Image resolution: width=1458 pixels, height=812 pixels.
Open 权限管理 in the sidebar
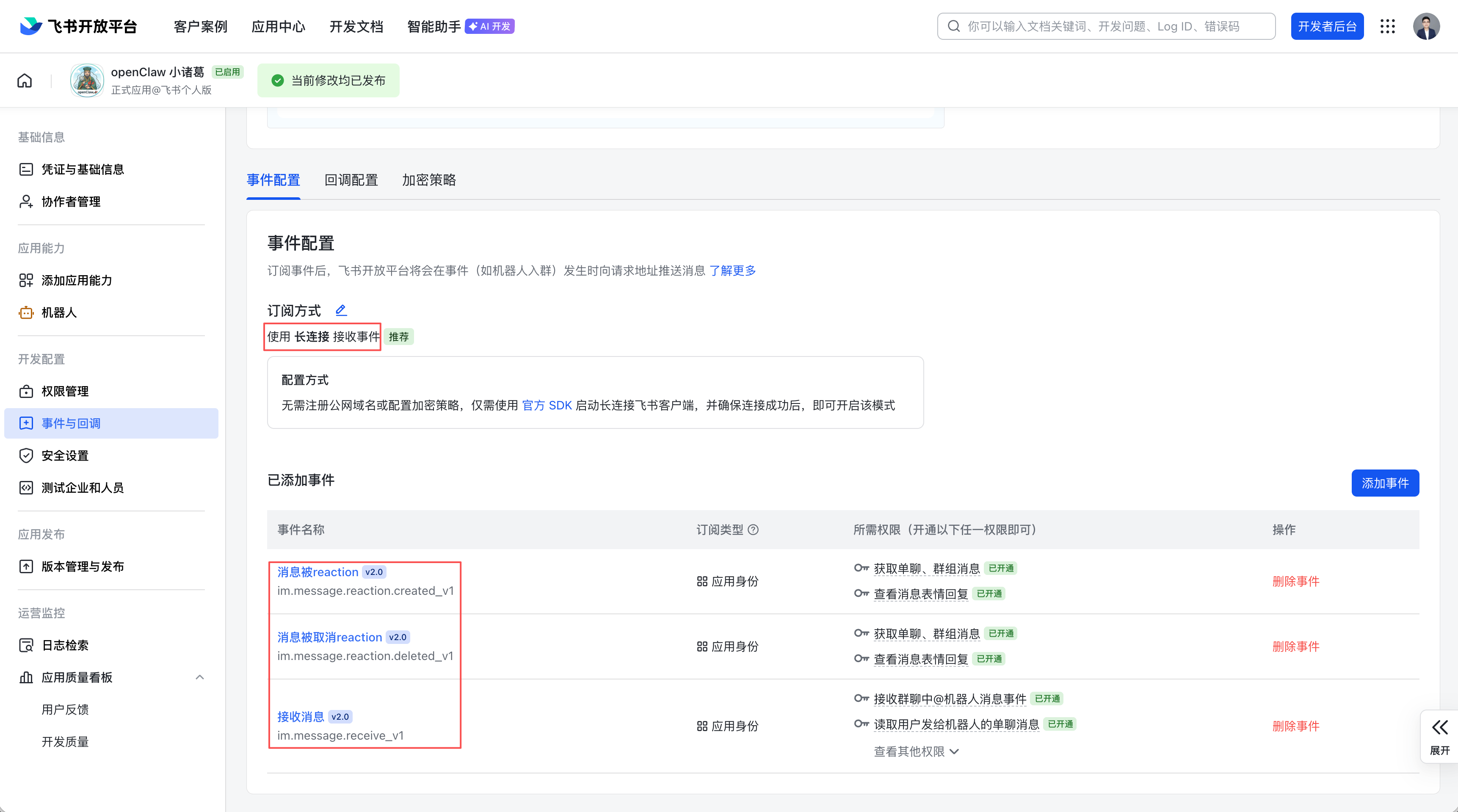(65, 391)
